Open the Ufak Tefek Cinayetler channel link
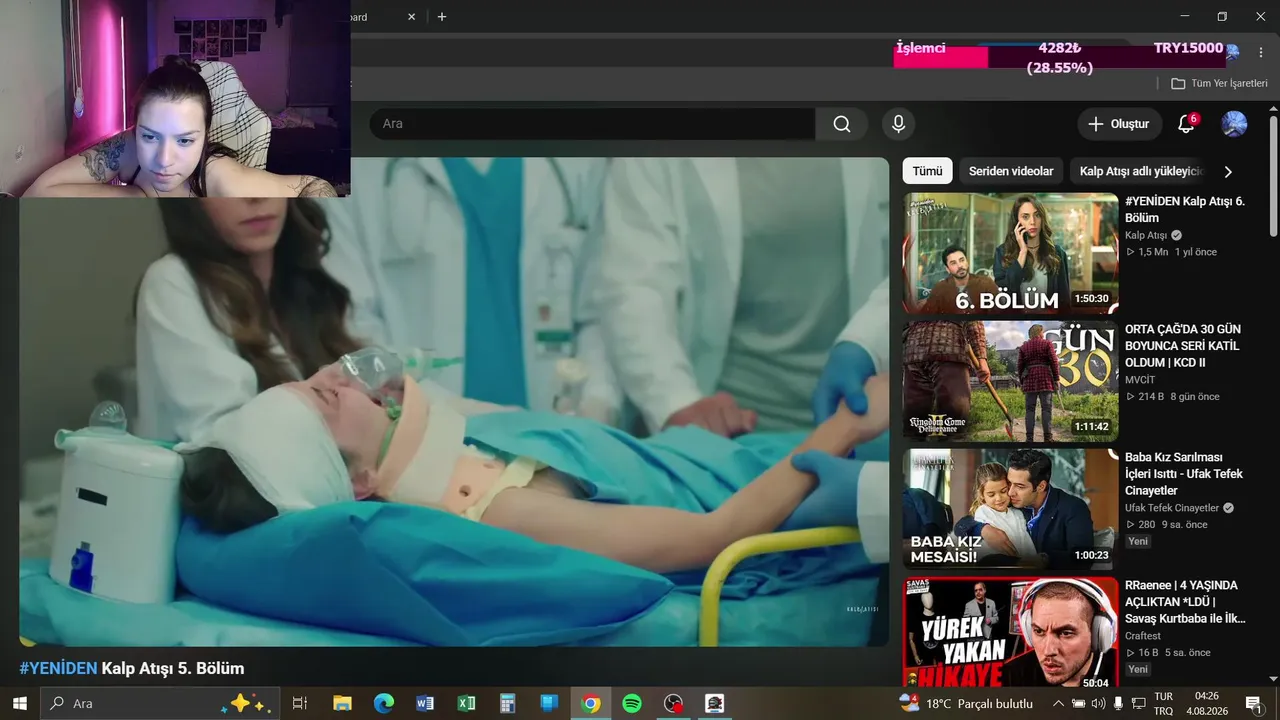Screen dimensions: 1280x720 [x=1172, y=508]
